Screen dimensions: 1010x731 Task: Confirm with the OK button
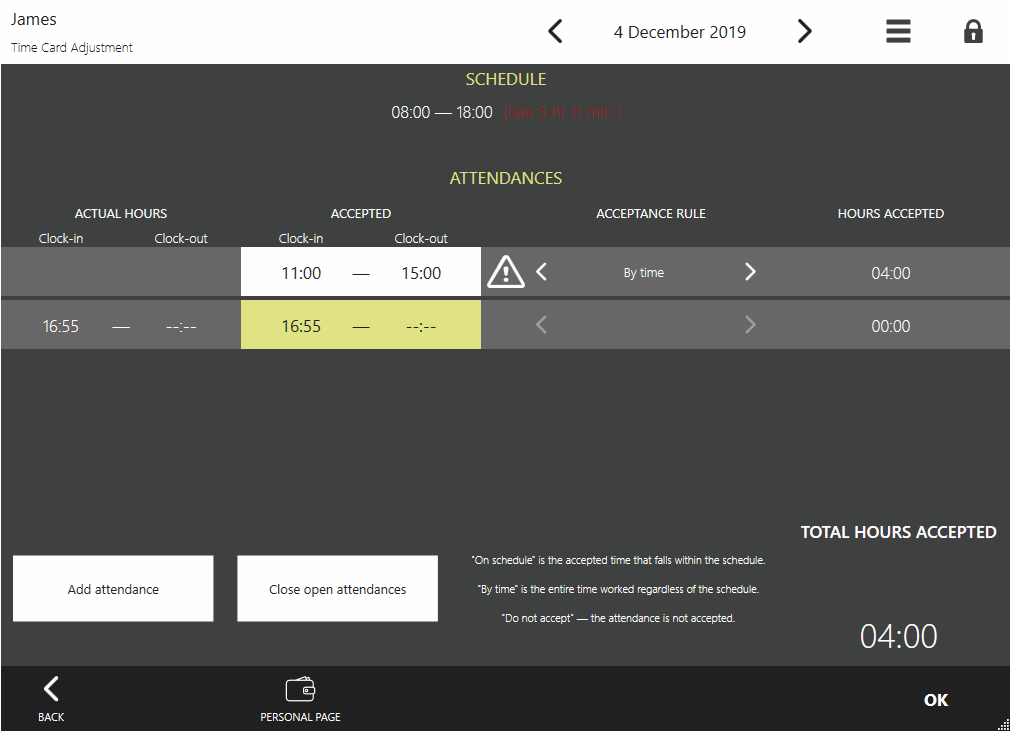click(935, 700)
